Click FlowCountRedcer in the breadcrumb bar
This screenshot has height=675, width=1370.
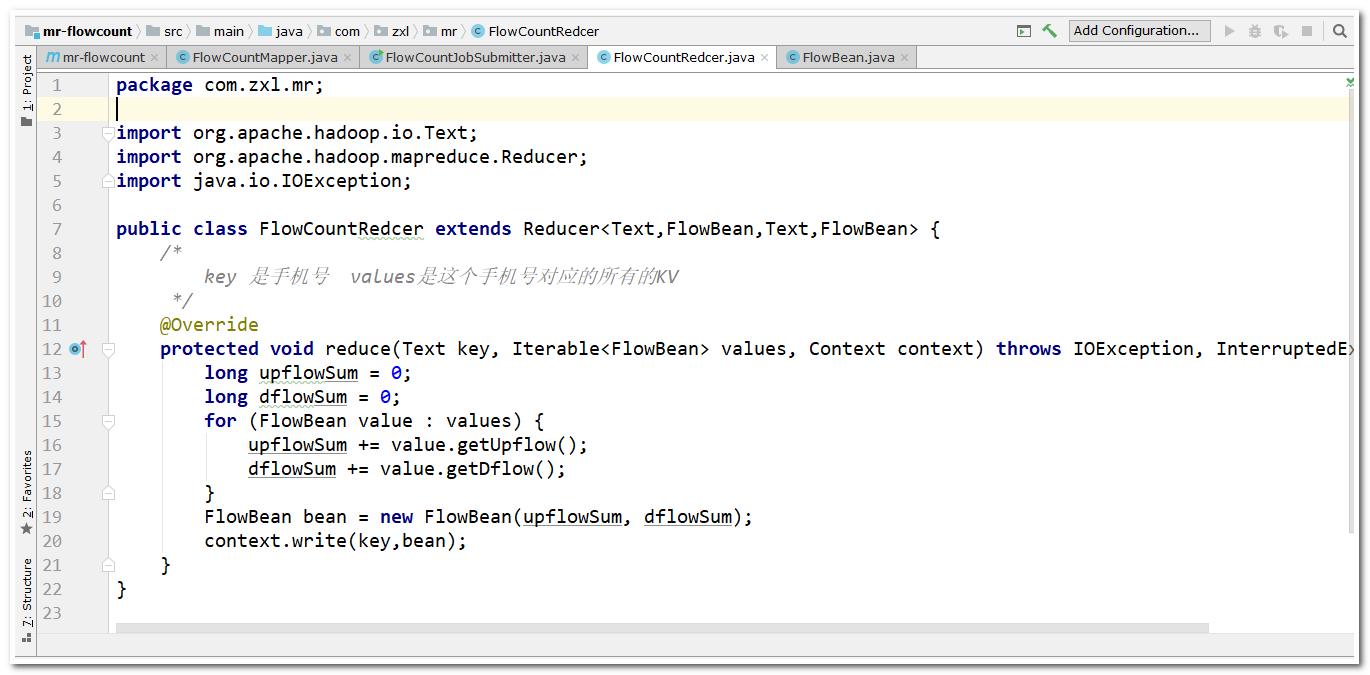tap(535, 31)
